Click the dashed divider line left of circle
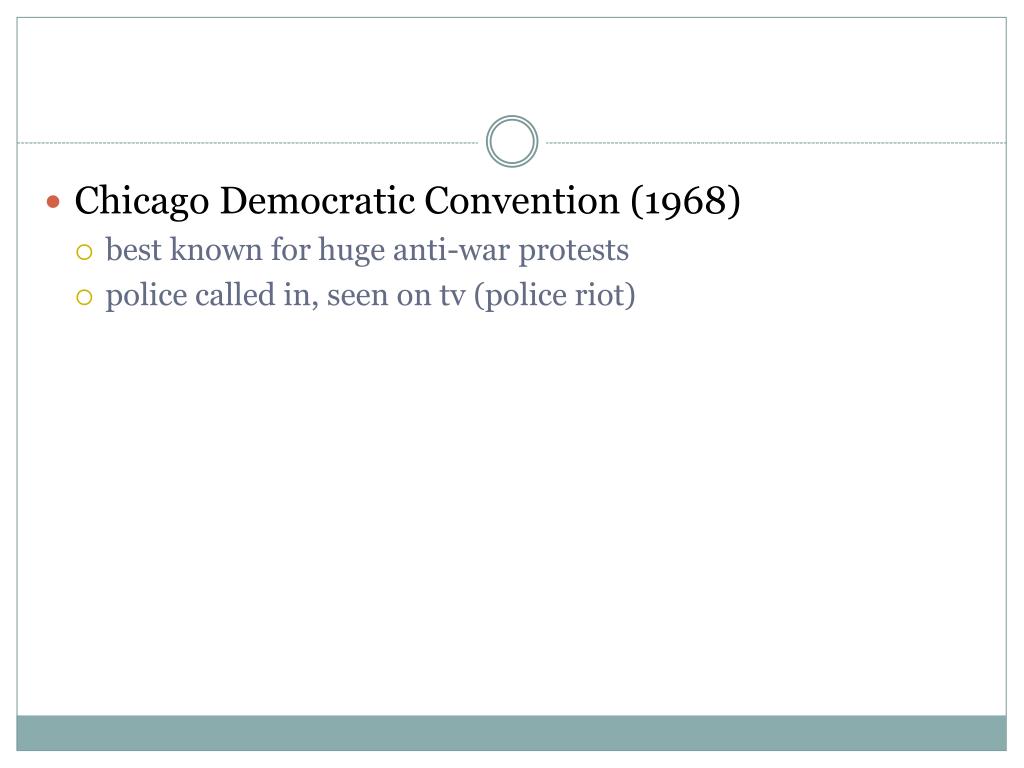The width and height of the screenshot is (1024, 768). [248, 142]
